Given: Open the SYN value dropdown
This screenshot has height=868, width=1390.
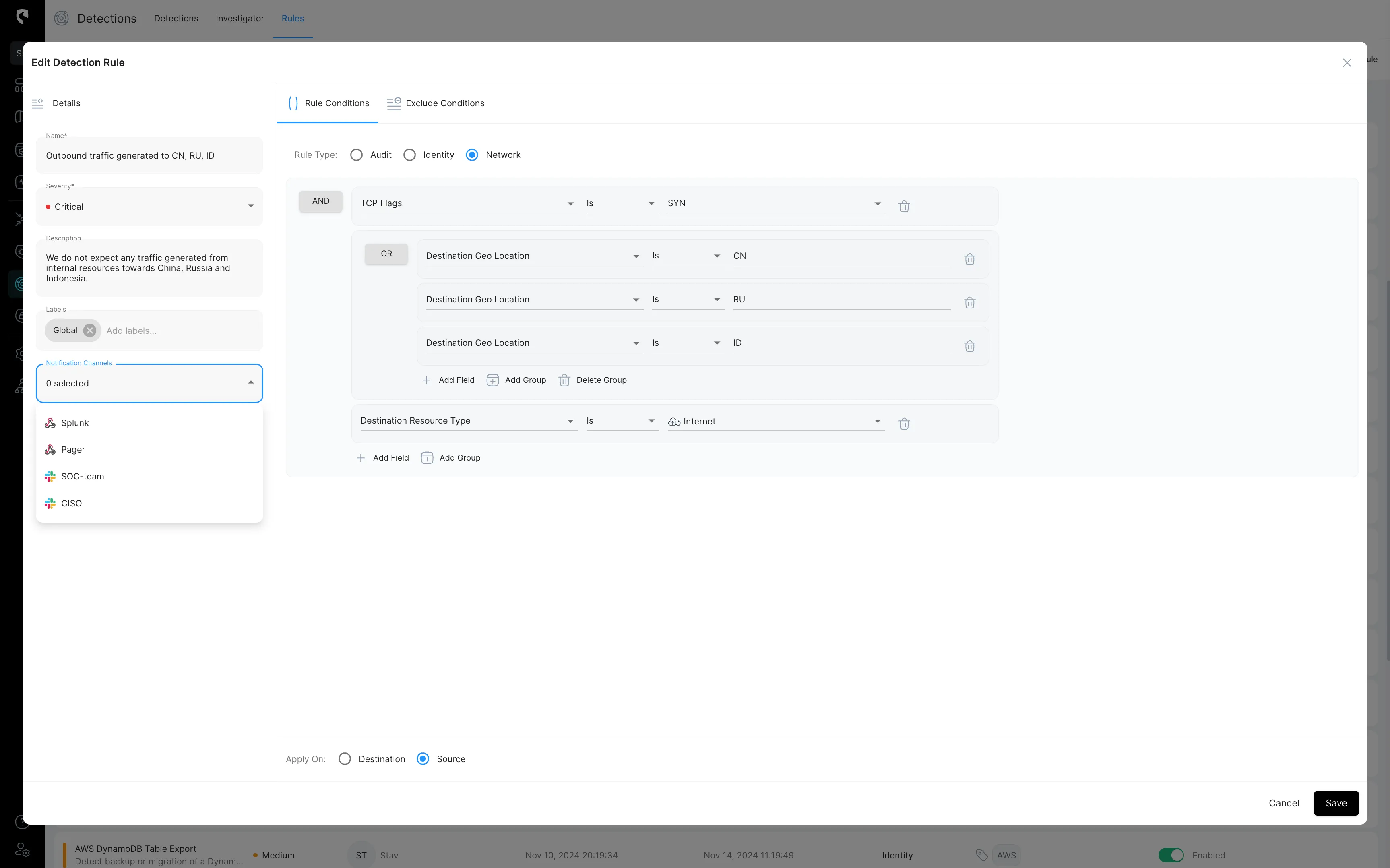Looking at the screenshot, I should [775, 203].
